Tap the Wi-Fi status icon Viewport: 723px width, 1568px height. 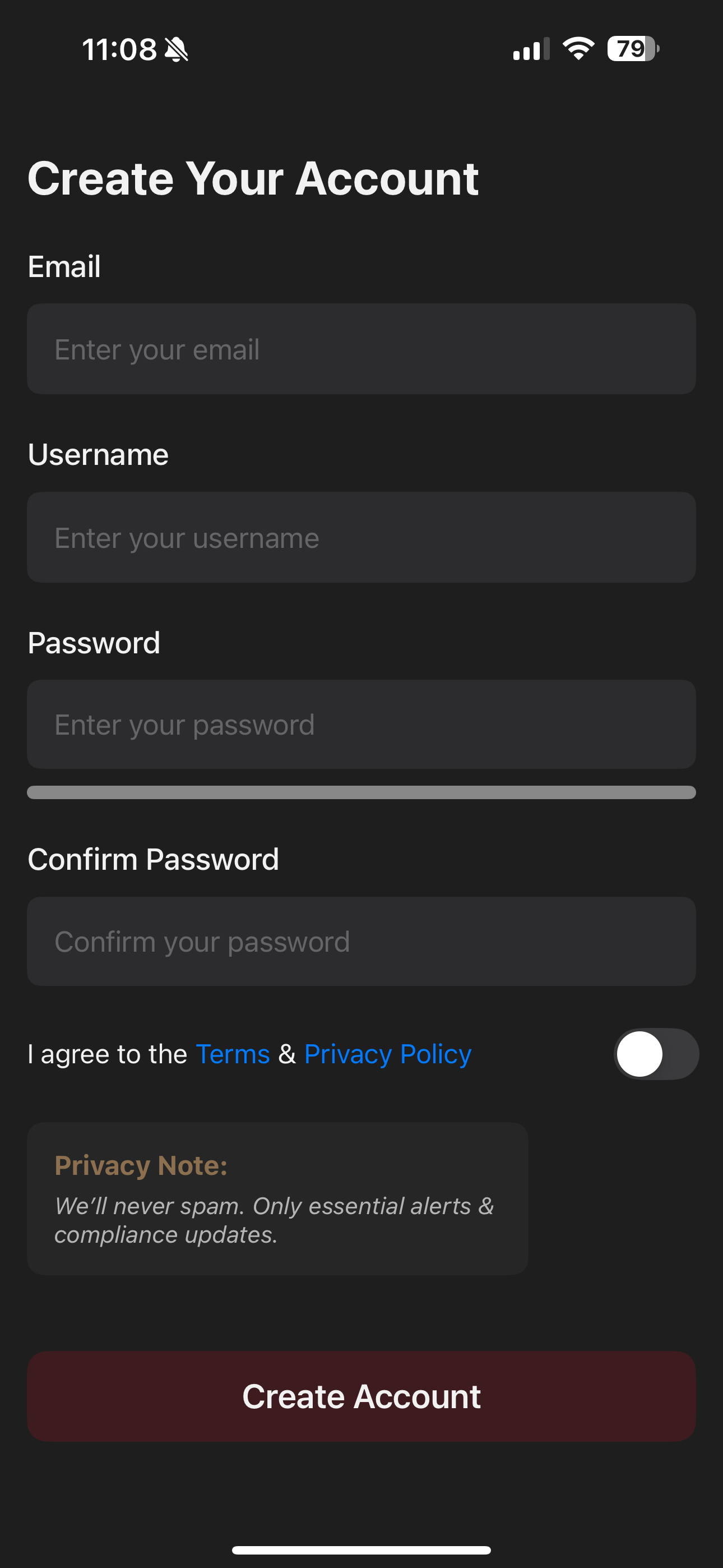click(578, 49)
